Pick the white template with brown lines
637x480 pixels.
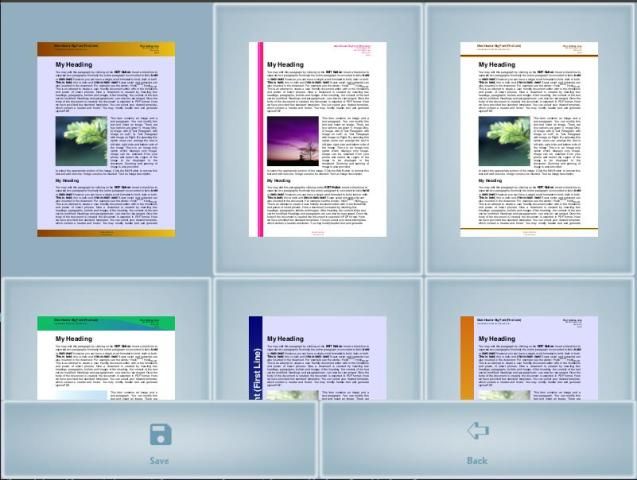click(529, 139)
